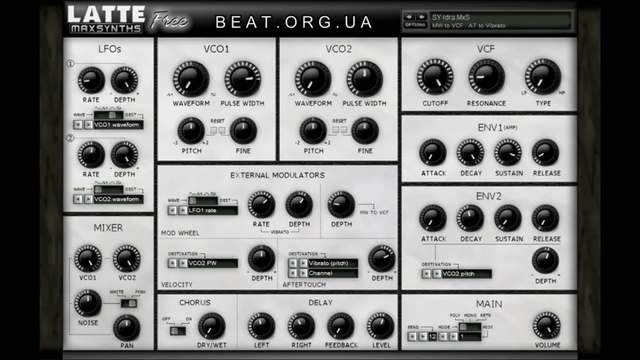This screenshot has height=360, width=640.
Task: Click the VCF Type knob
Action: (x=542, y=77)
